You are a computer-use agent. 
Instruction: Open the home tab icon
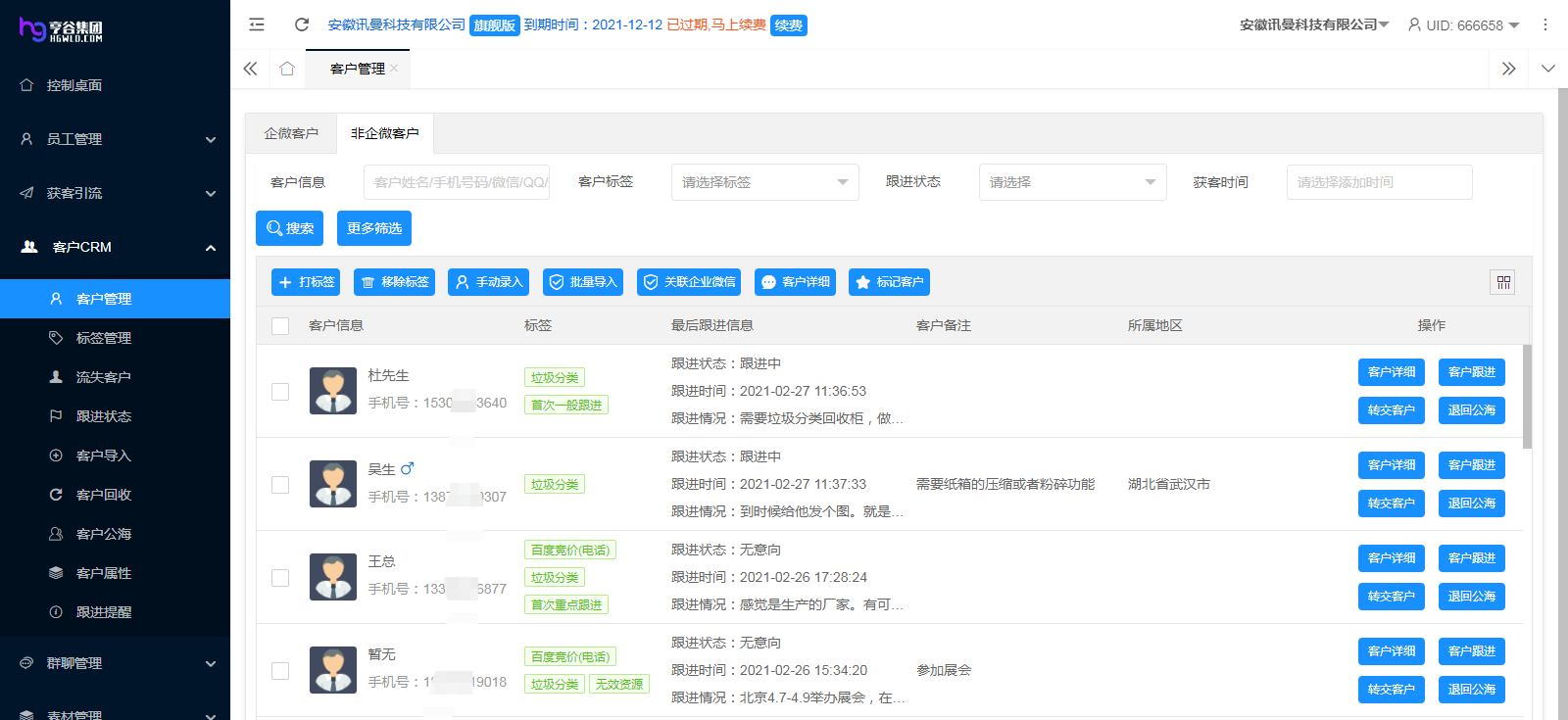[287, 69]
